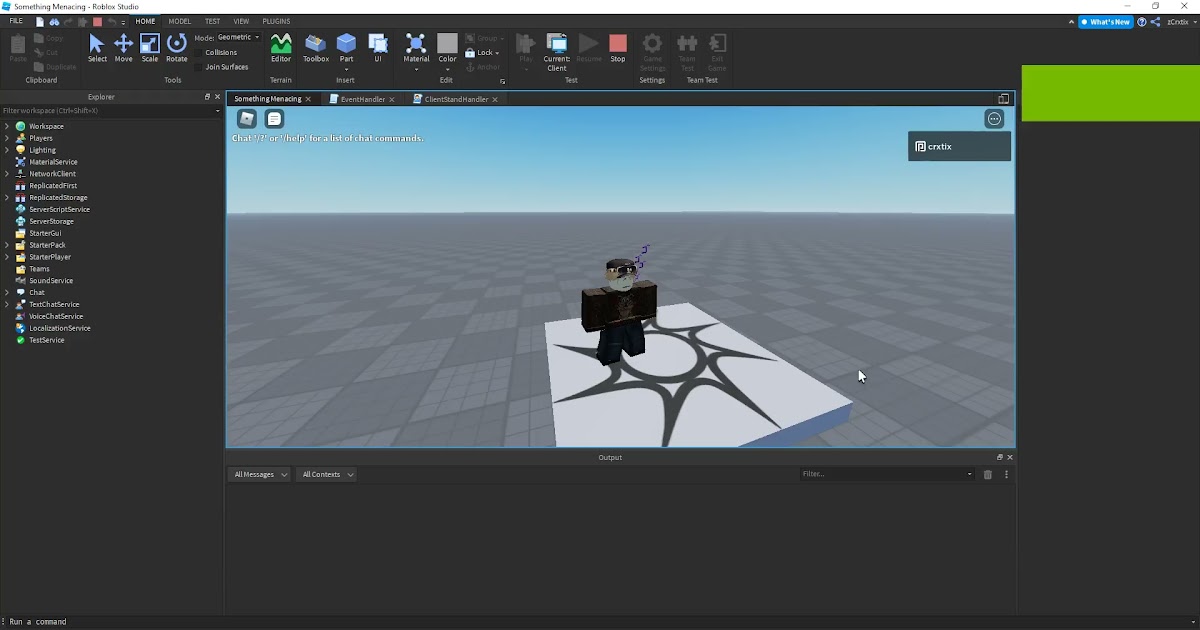
Task: Activate the Rotate tool
Action: pyautogui.click(x=177, y=48)
